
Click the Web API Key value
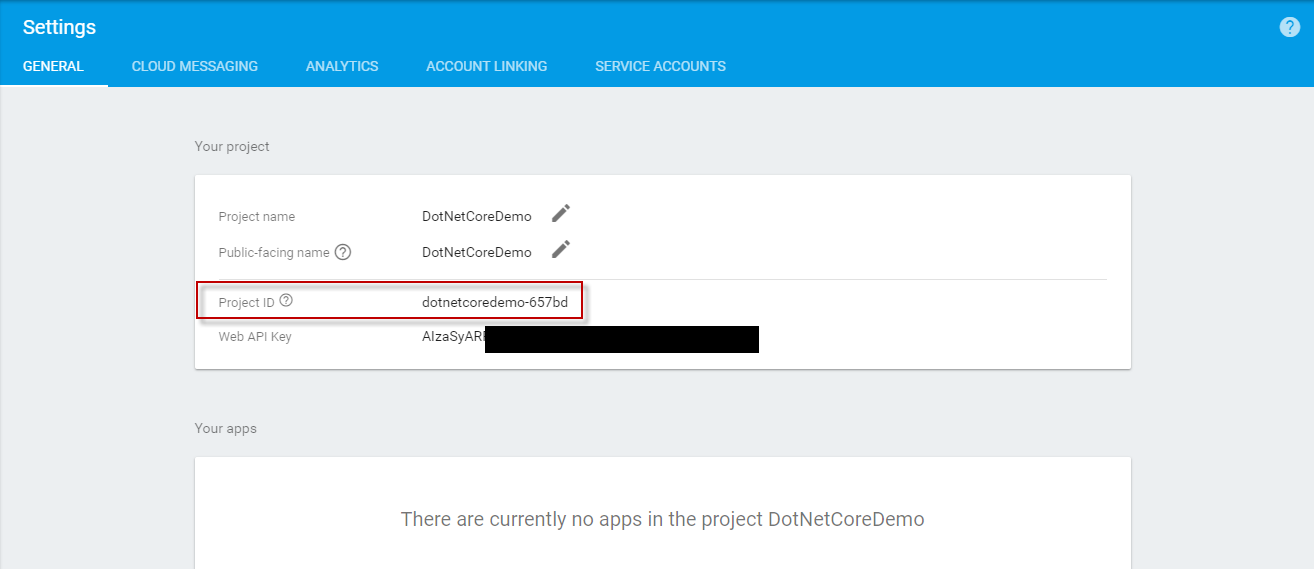(x=590, y=338)
